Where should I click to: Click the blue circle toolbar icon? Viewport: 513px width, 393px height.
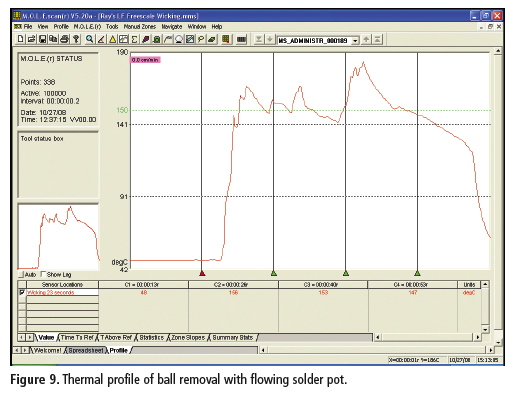click(179, 39)
